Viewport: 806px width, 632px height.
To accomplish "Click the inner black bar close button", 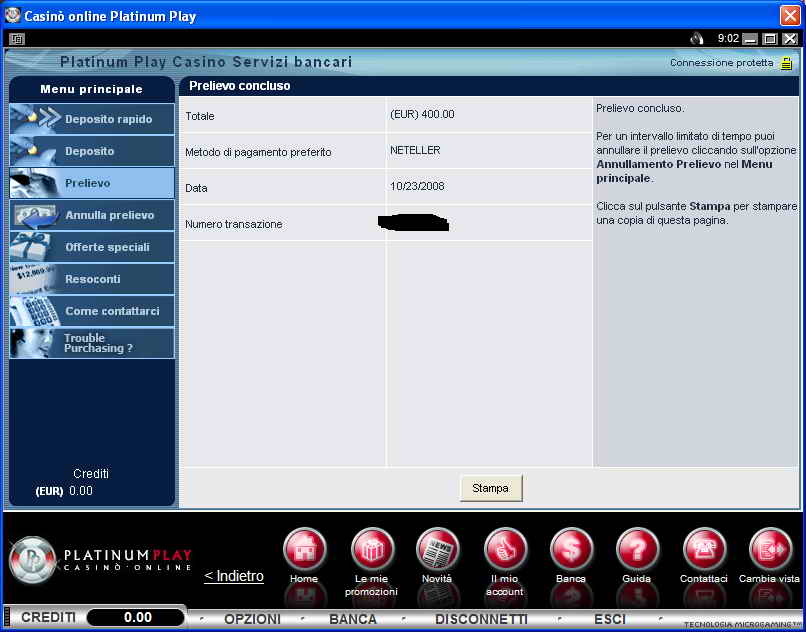I will pyautogui.click(x=790, y=39).
